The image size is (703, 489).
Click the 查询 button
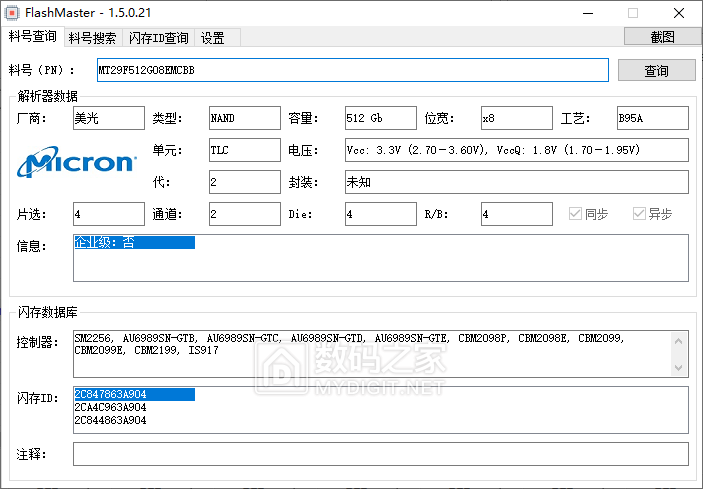[x=656, y=71]
